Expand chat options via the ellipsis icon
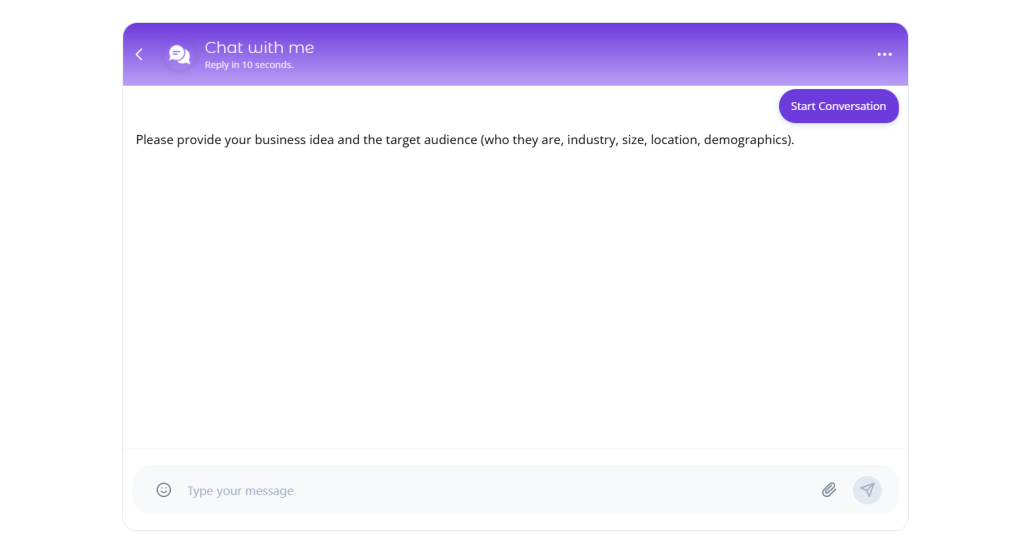Screen dimensions: 1024x539 (x=884, y=55)
